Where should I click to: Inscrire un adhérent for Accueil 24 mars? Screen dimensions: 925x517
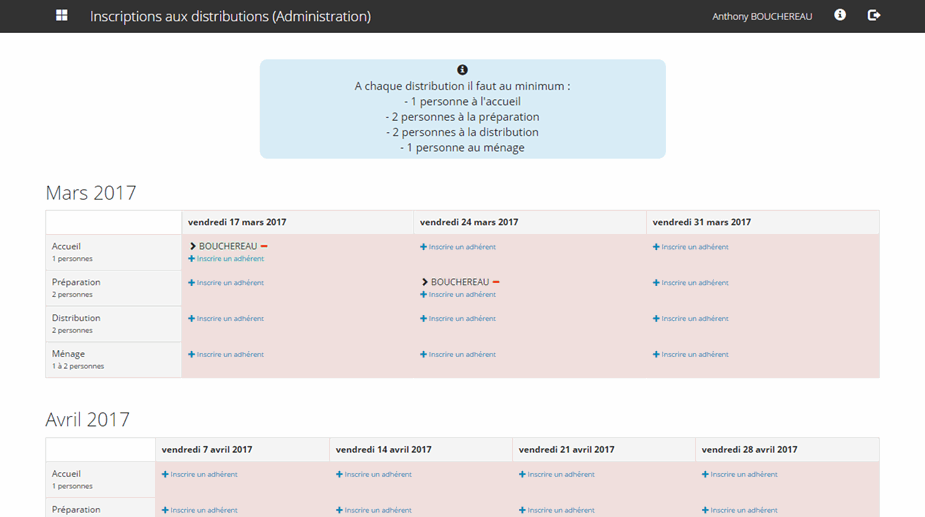click(461, 247)
